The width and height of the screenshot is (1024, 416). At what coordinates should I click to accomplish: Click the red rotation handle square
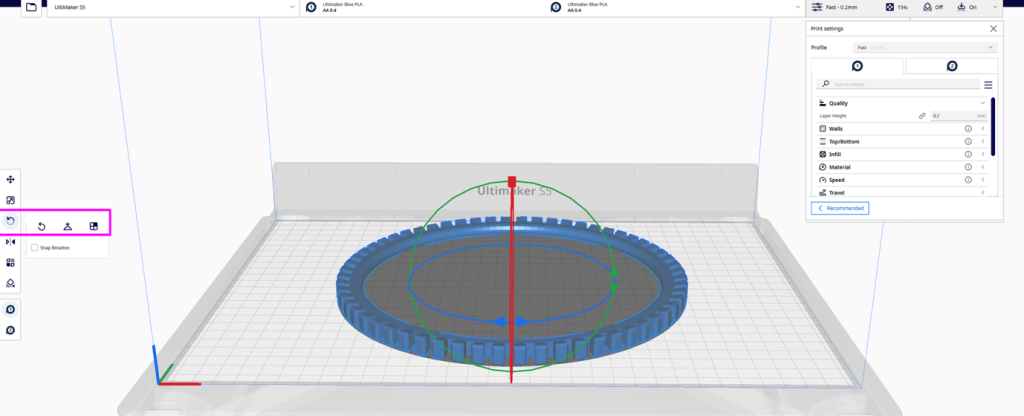(512, 180)
